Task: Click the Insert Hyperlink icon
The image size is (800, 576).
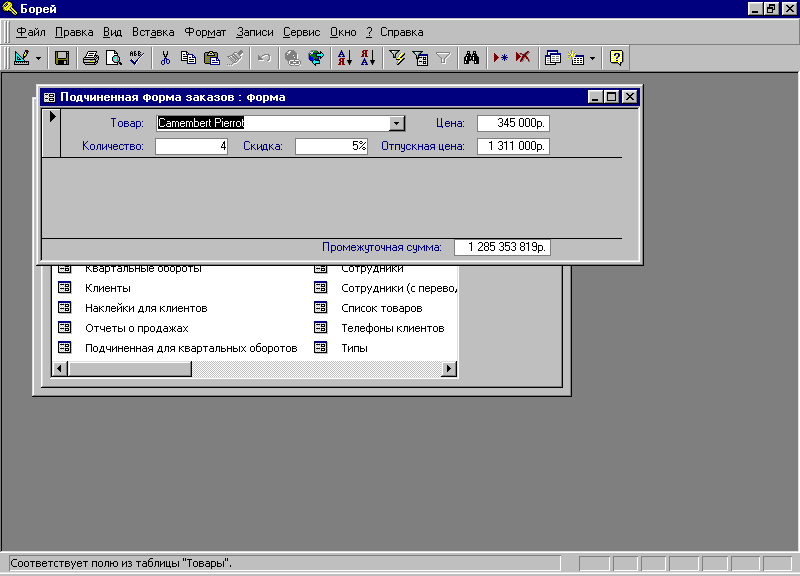Action: [x=292, y=58]
